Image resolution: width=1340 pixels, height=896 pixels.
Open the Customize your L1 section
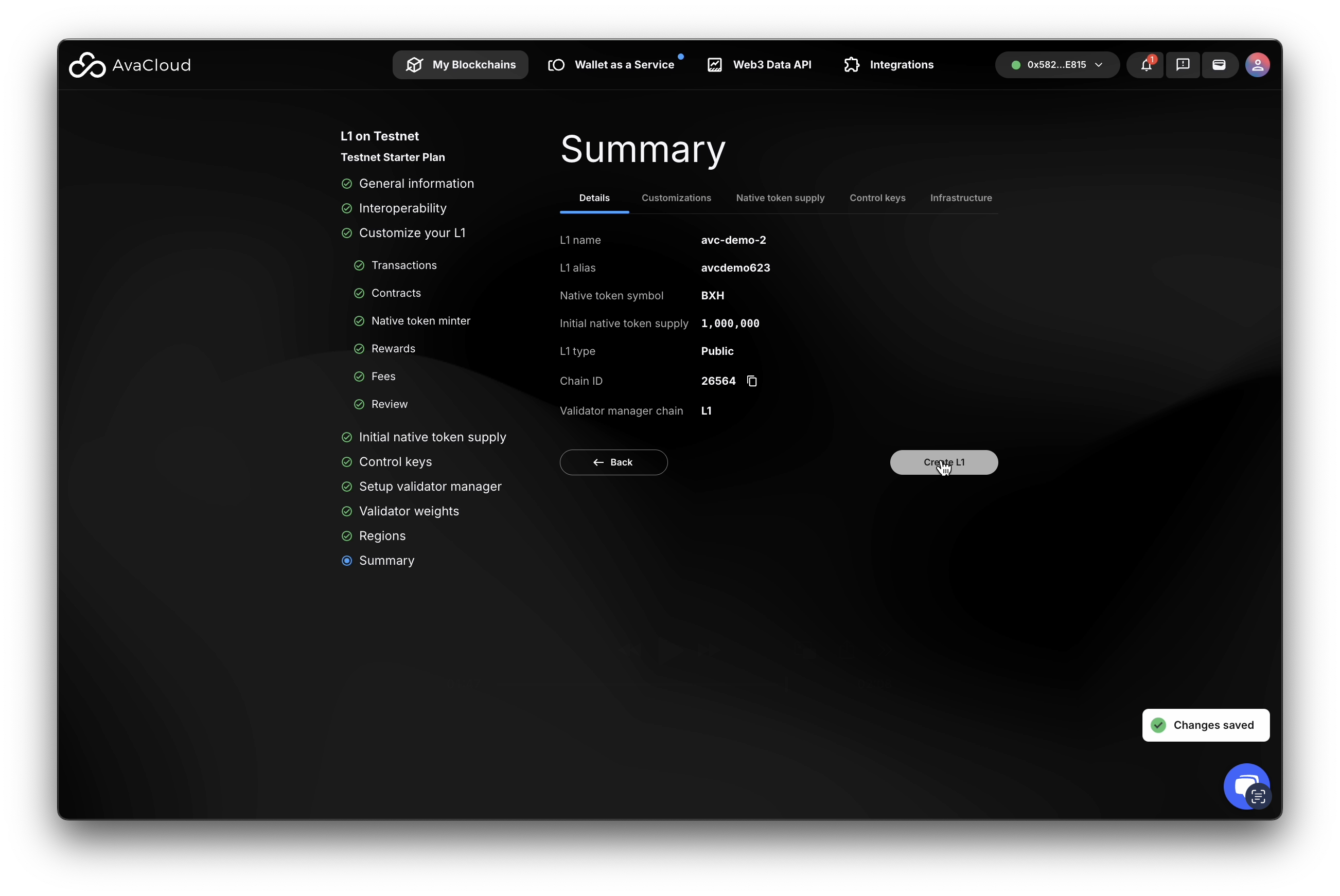412,233
